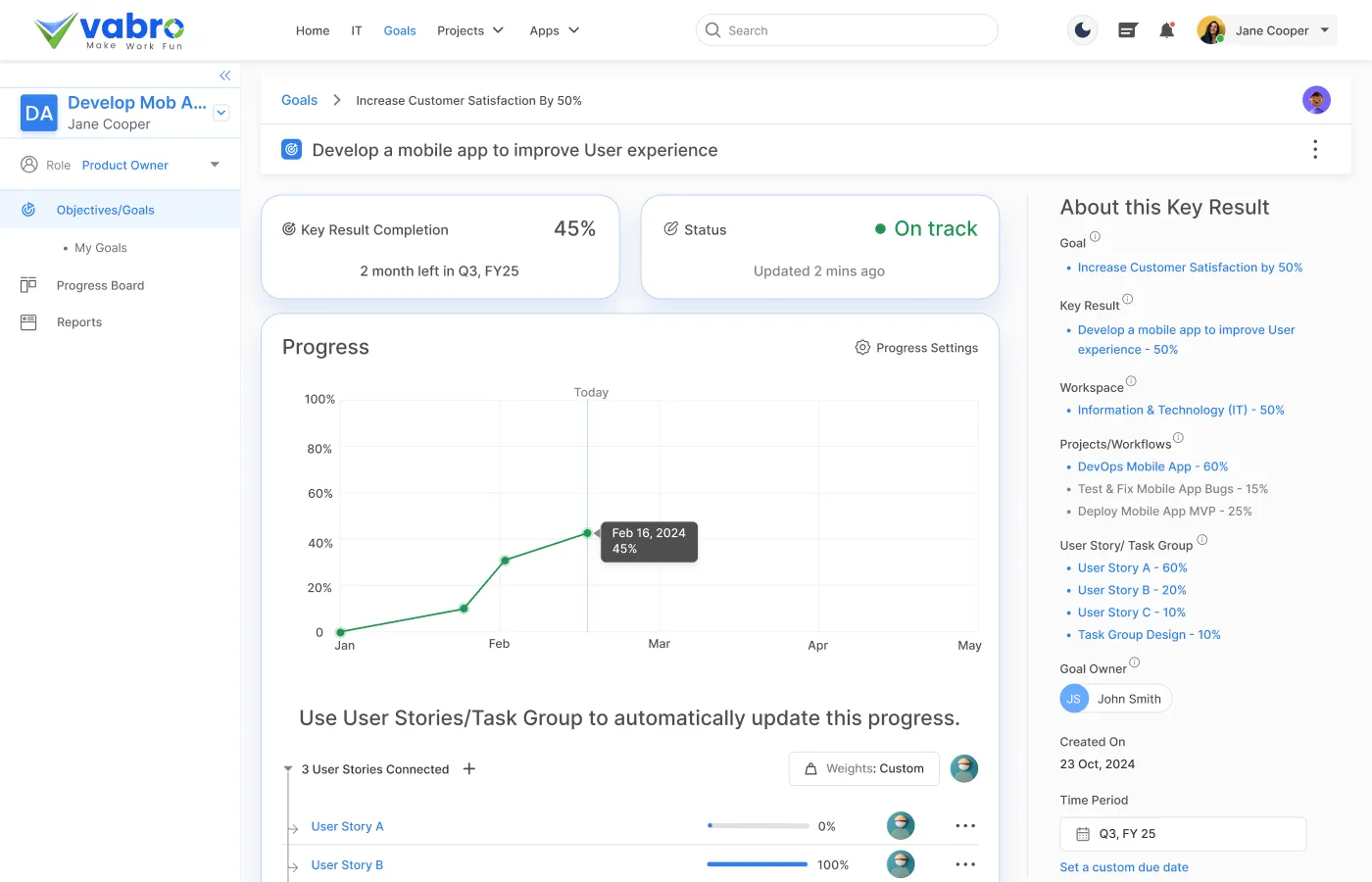Viewport: 1372px width, 882px height.
Task: Toggle dark mode moon icon
Action: pyautogui.click(x=1082, y=30)
